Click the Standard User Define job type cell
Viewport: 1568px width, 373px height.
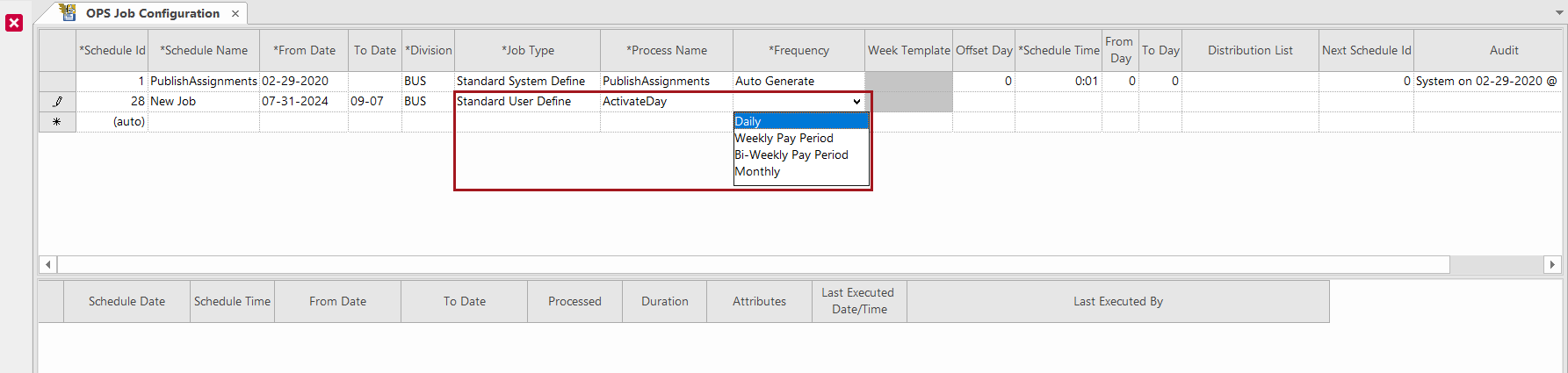pyautogui.click(x=527, y=102)
